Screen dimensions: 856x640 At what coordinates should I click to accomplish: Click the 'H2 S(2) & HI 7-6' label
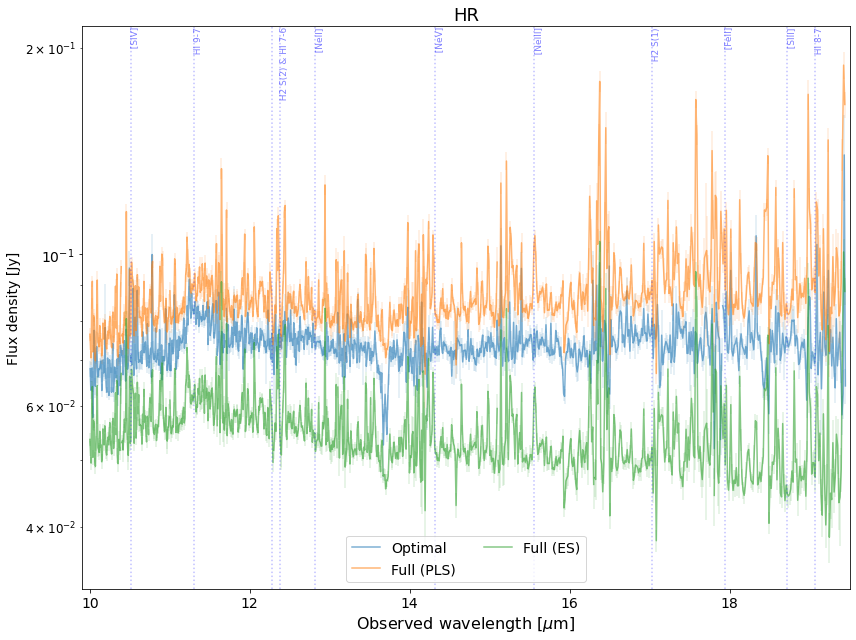283,64
